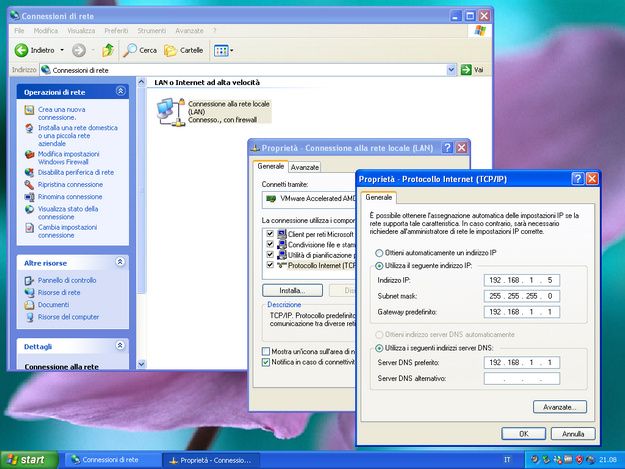Toggle Utilità di pianificazione checkbox
Screen dimensions: 625x469
(270, 254)
